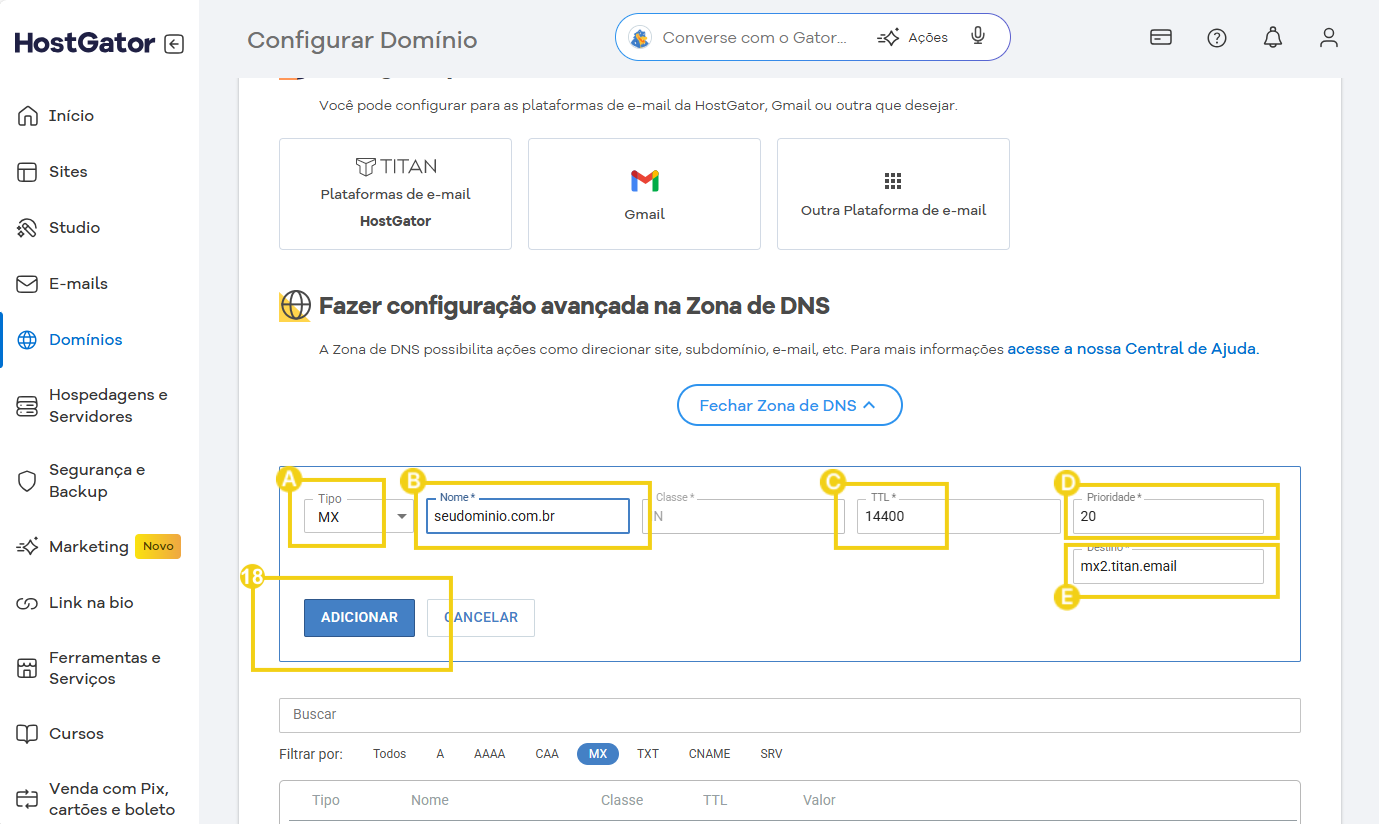Viewport: 1379px width, 824px height.
Task: Open the billing card icon in header
Action: click(x=1160, y=38)
